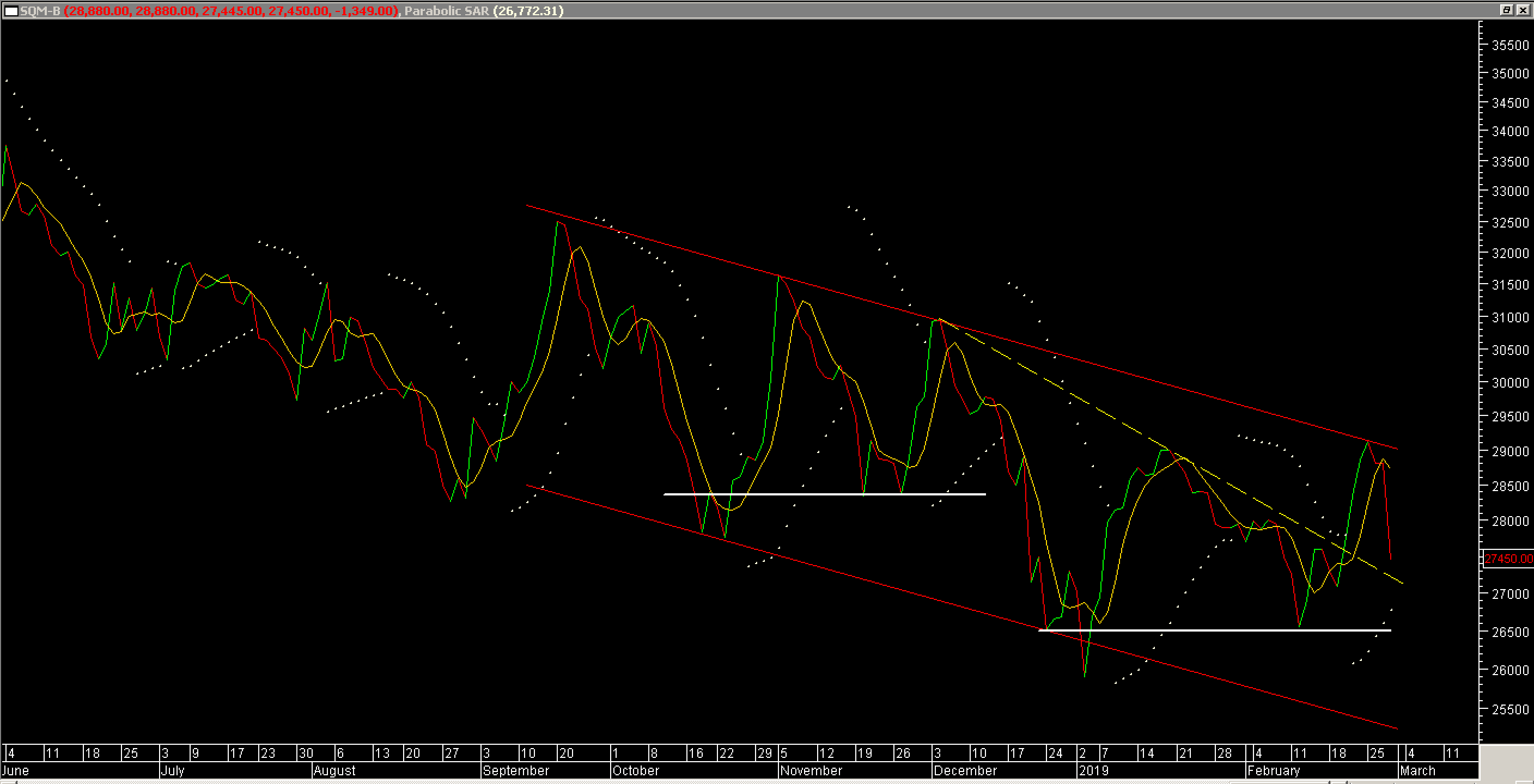Click the November month label
The width and height of the screenshot is (1534, 784).
(811, 770)
